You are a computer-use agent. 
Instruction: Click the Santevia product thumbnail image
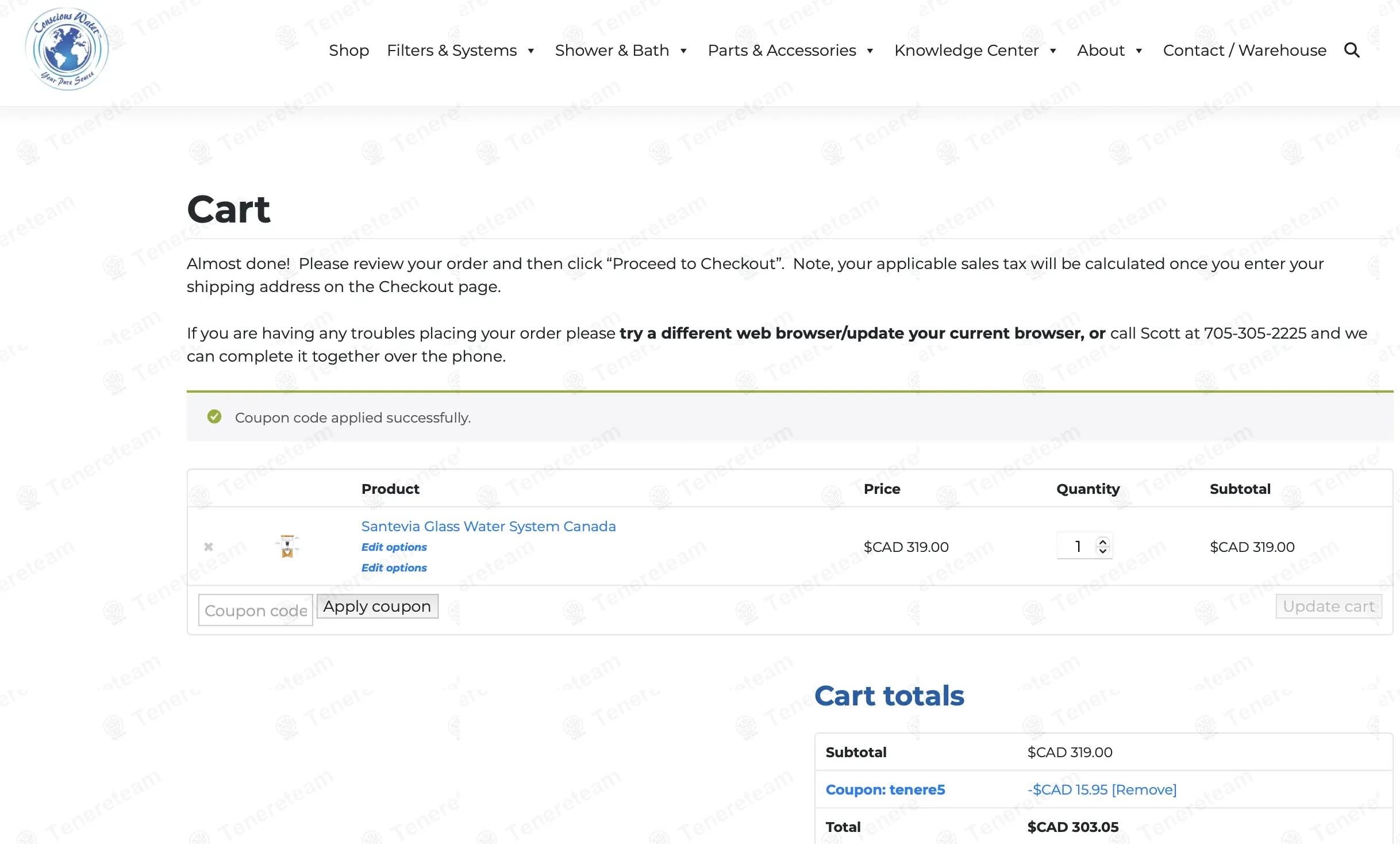tap(287, 546)
